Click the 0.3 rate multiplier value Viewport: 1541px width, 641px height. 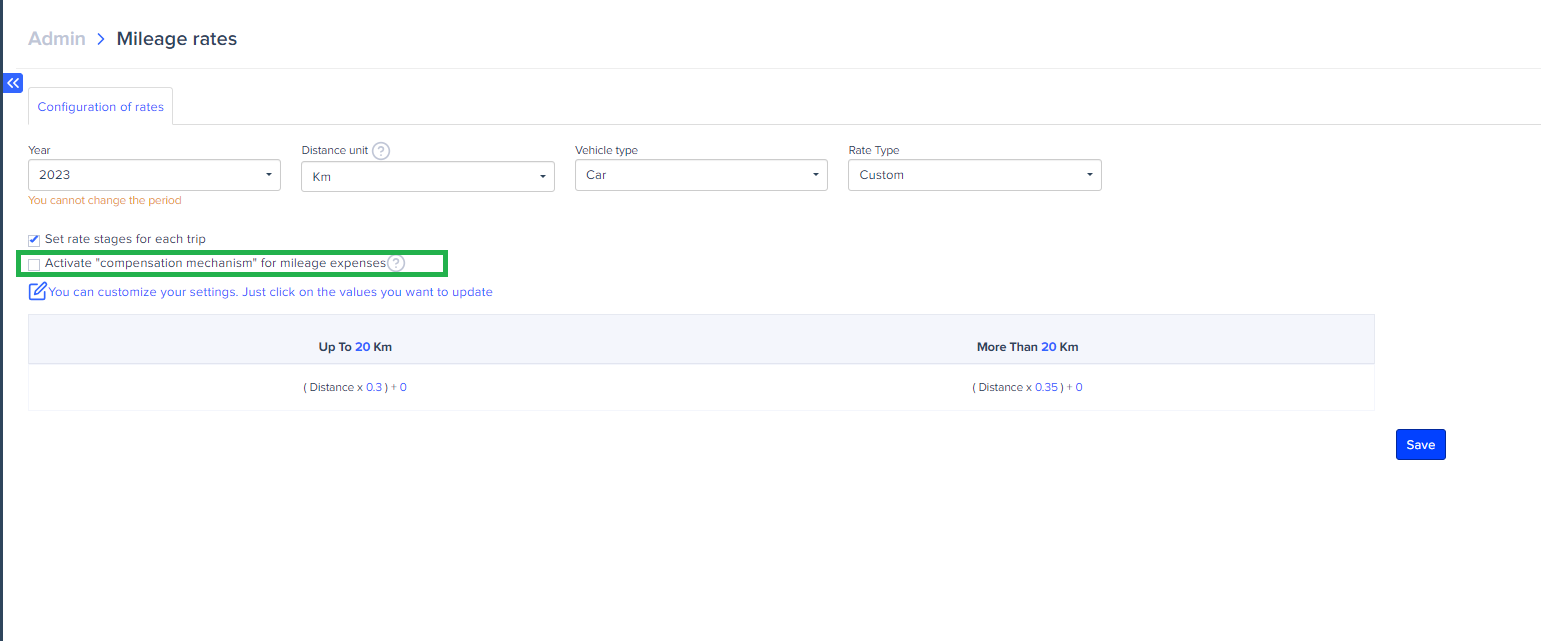tap(374, 387)
